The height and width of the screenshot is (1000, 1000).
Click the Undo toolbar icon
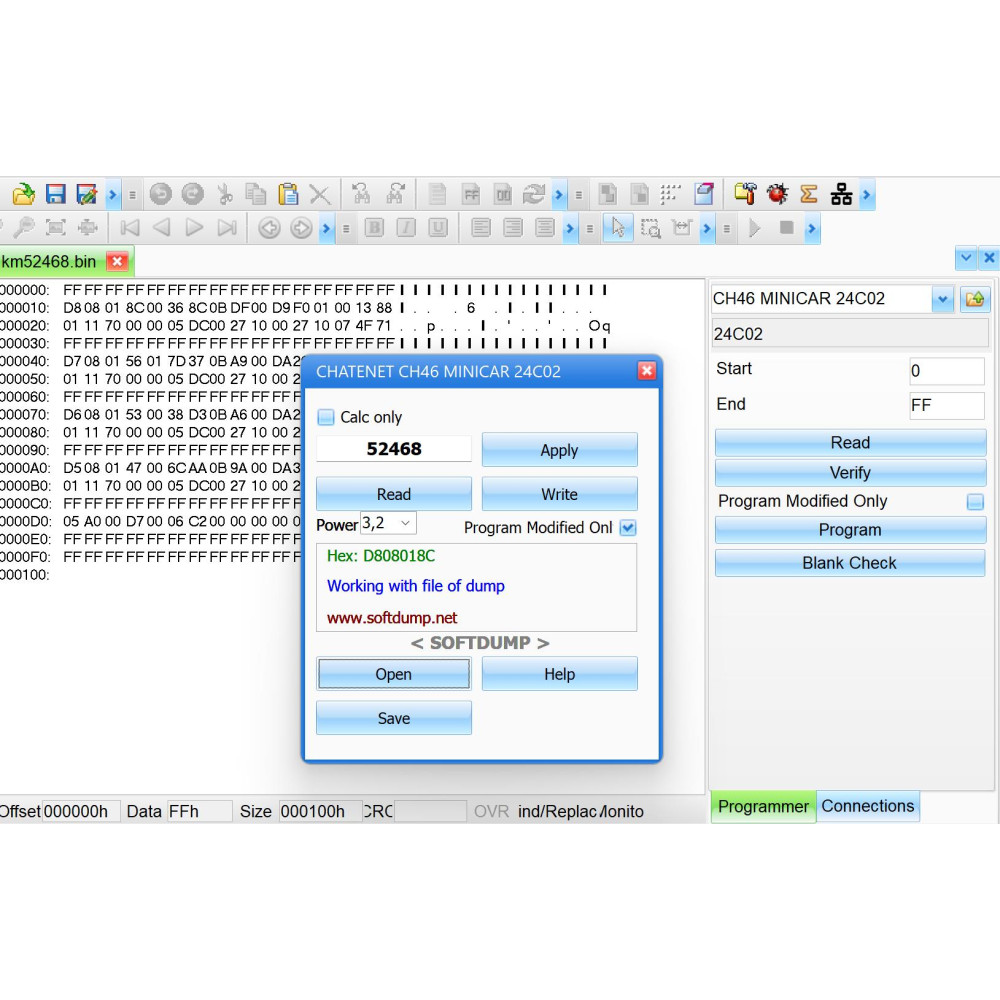[x=161, y=194]
